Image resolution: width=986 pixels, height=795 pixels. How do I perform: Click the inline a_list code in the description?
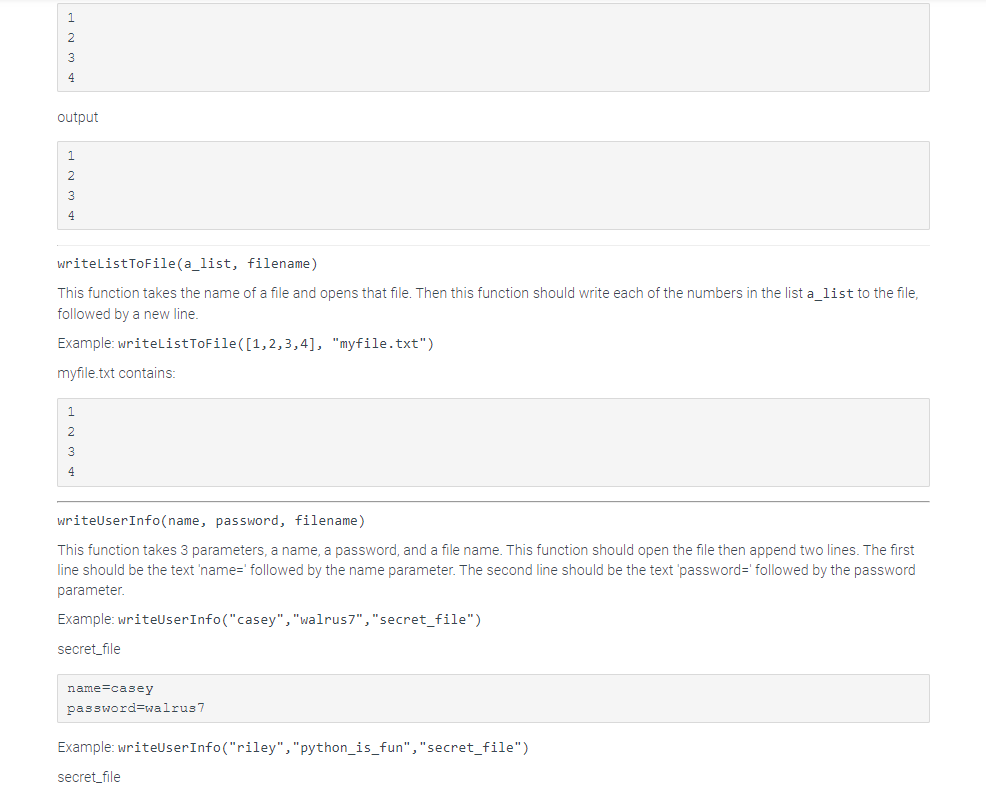[830, 293]
